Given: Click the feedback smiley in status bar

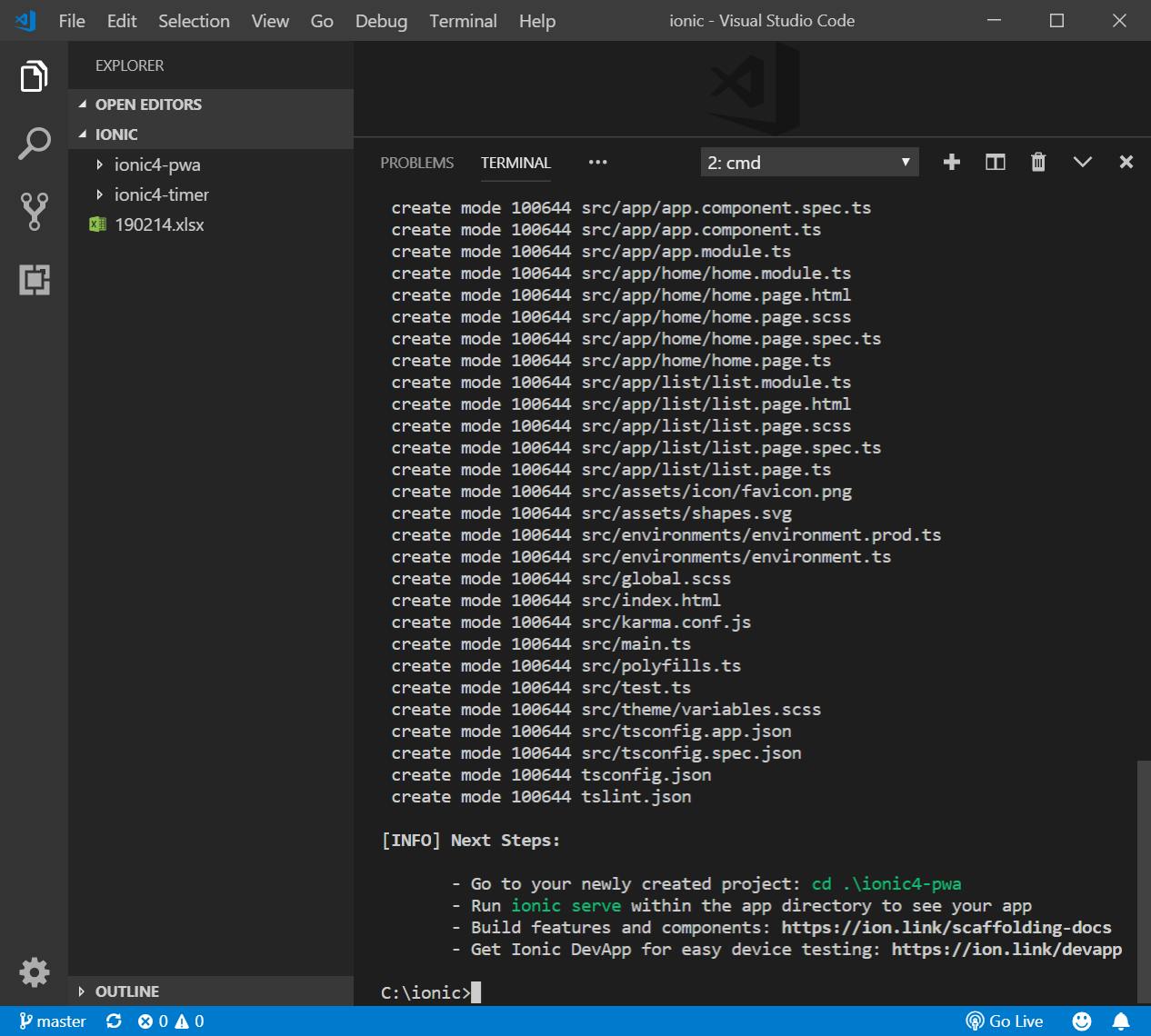Looking at the screenshot, I should pyautogui.click(x=1081, y=1021).
